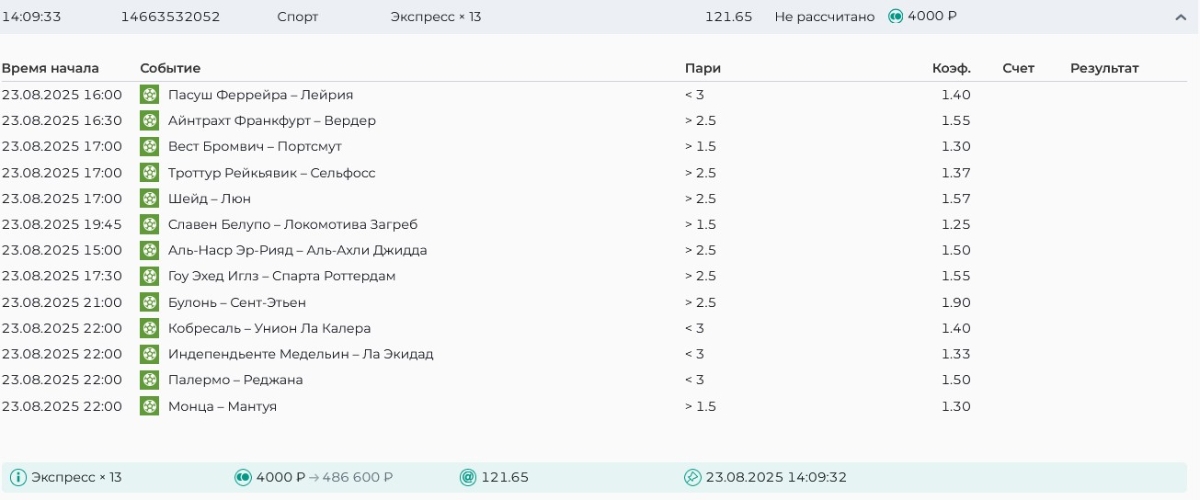This screenshot has width=1200, height=500.
Task: Click the @ odds icon next to 121.65
Action: click(x=467, y=477)
